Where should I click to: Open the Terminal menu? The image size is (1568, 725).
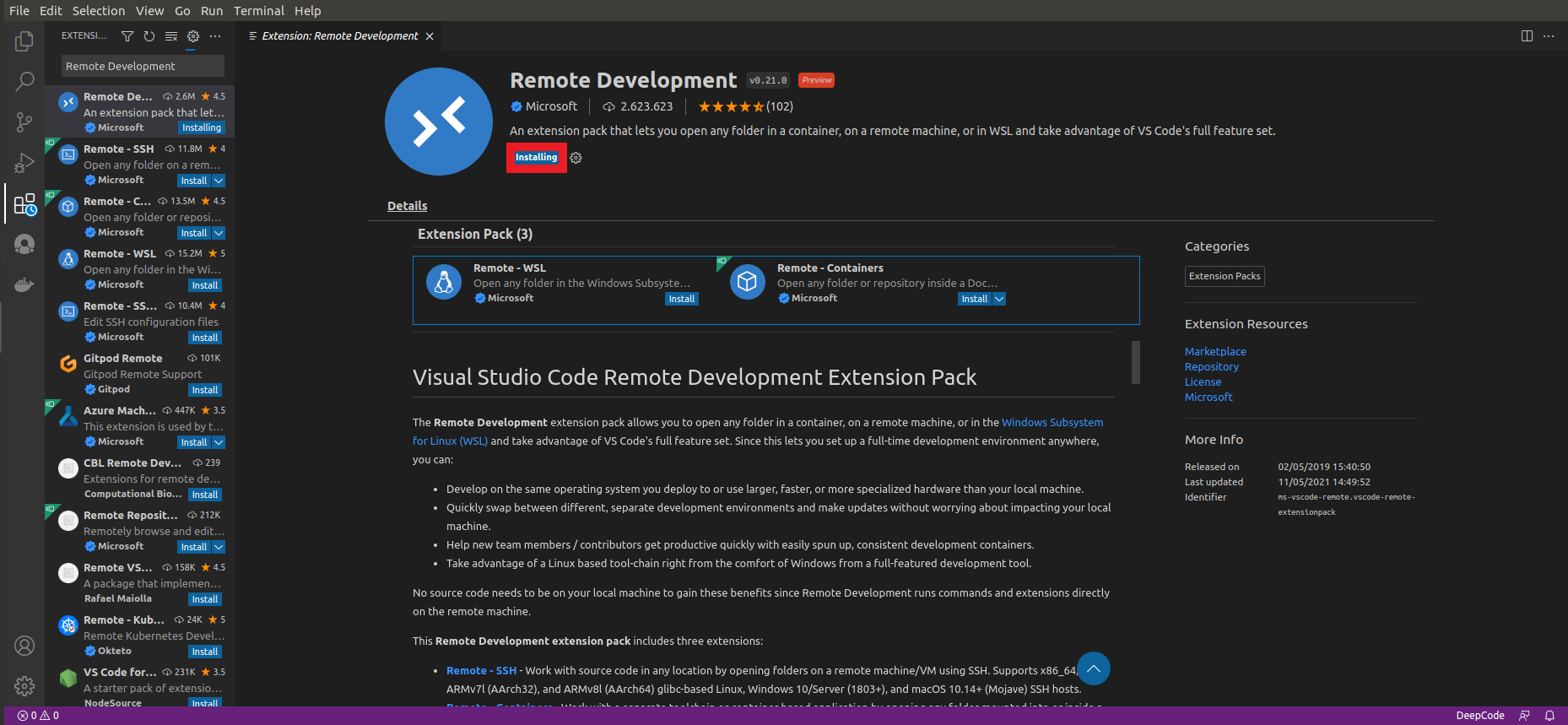pyautogui.click(x=259, y=10)
